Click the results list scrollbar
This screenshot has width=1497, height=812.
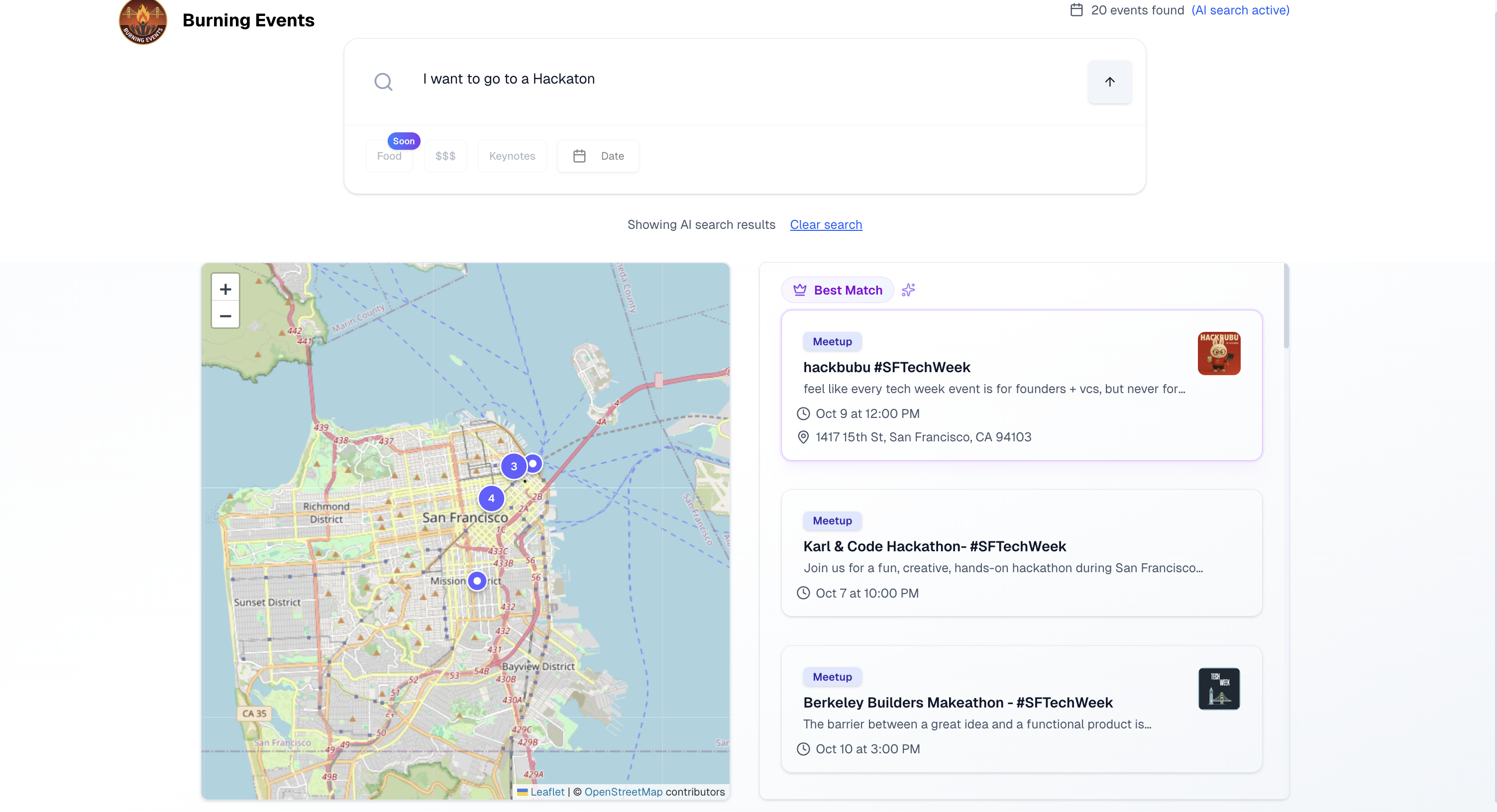point(1286,306)
